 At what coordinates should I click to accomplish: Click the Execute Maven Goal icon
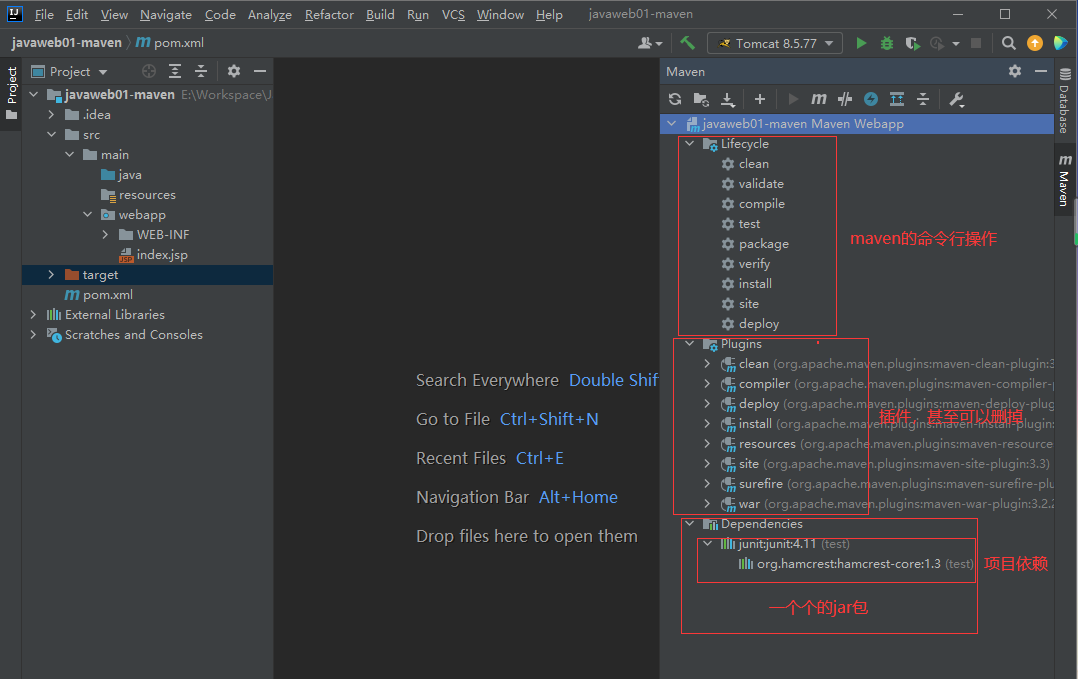819,99
